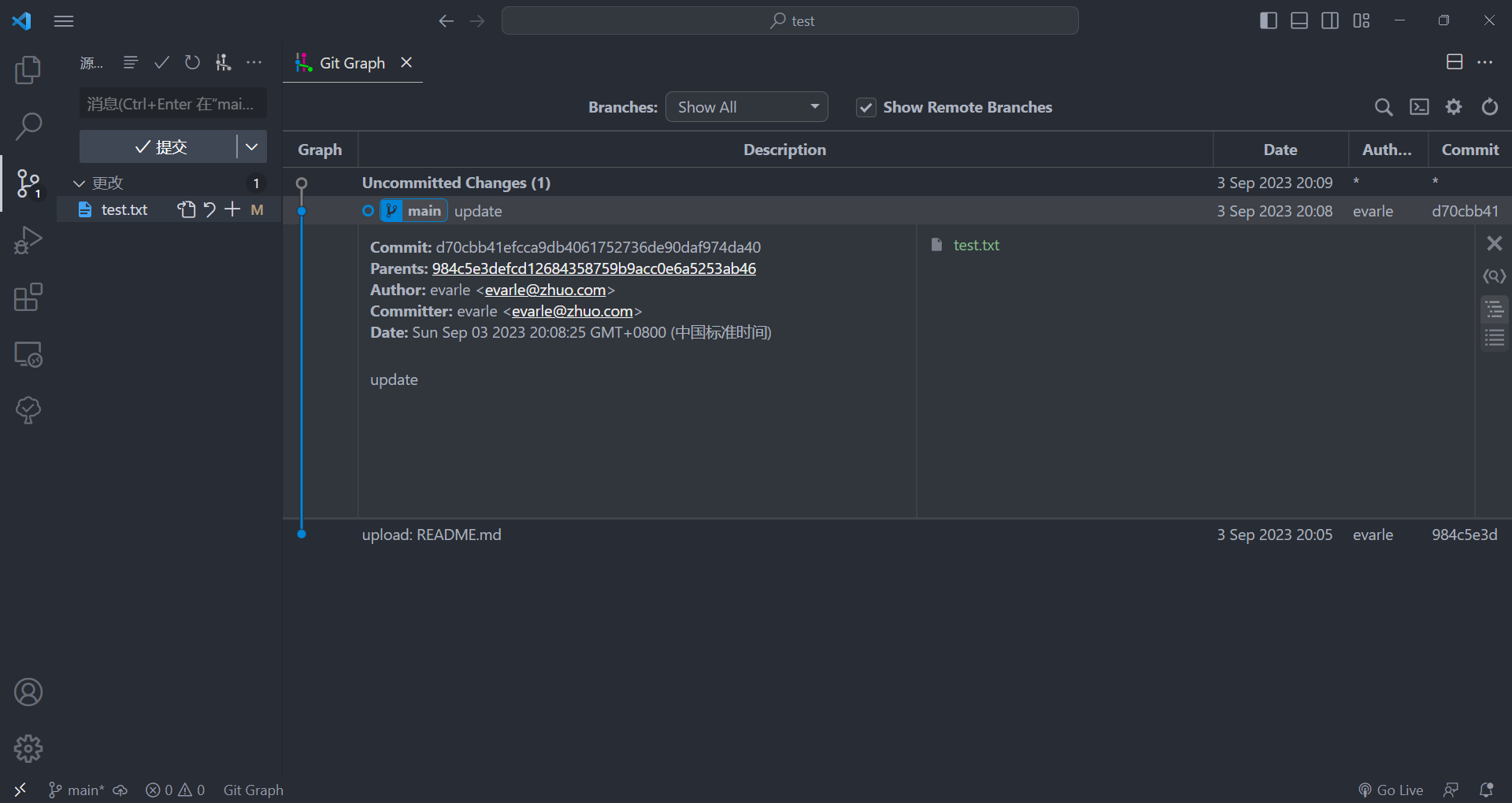
Task: Click the hamburger application menu
Action: (x=64, y=21)
